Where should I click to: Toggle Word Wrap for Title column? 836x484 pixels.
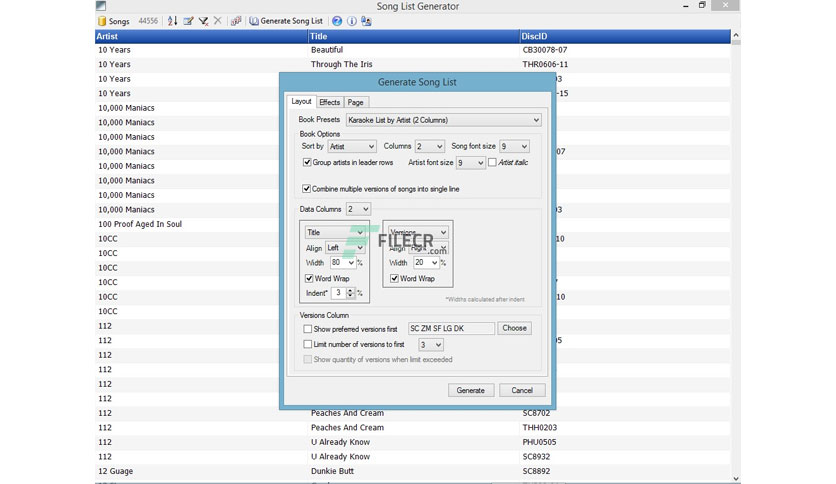click(309, 278)
